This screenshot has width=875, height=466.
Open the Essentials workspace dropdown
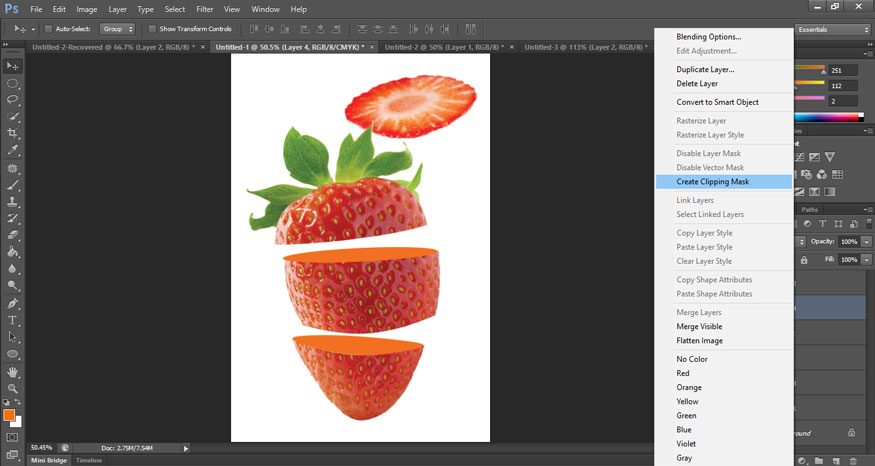click(832, 30)
